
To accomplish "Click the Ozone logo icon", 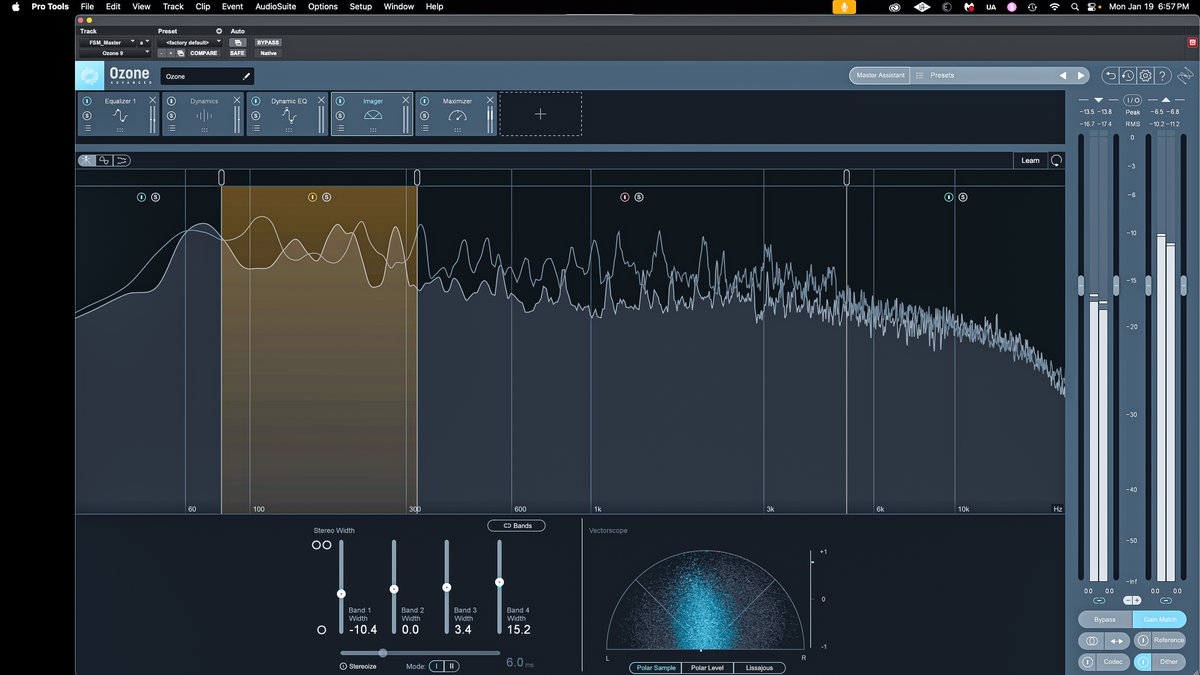I will click(90, 76).
